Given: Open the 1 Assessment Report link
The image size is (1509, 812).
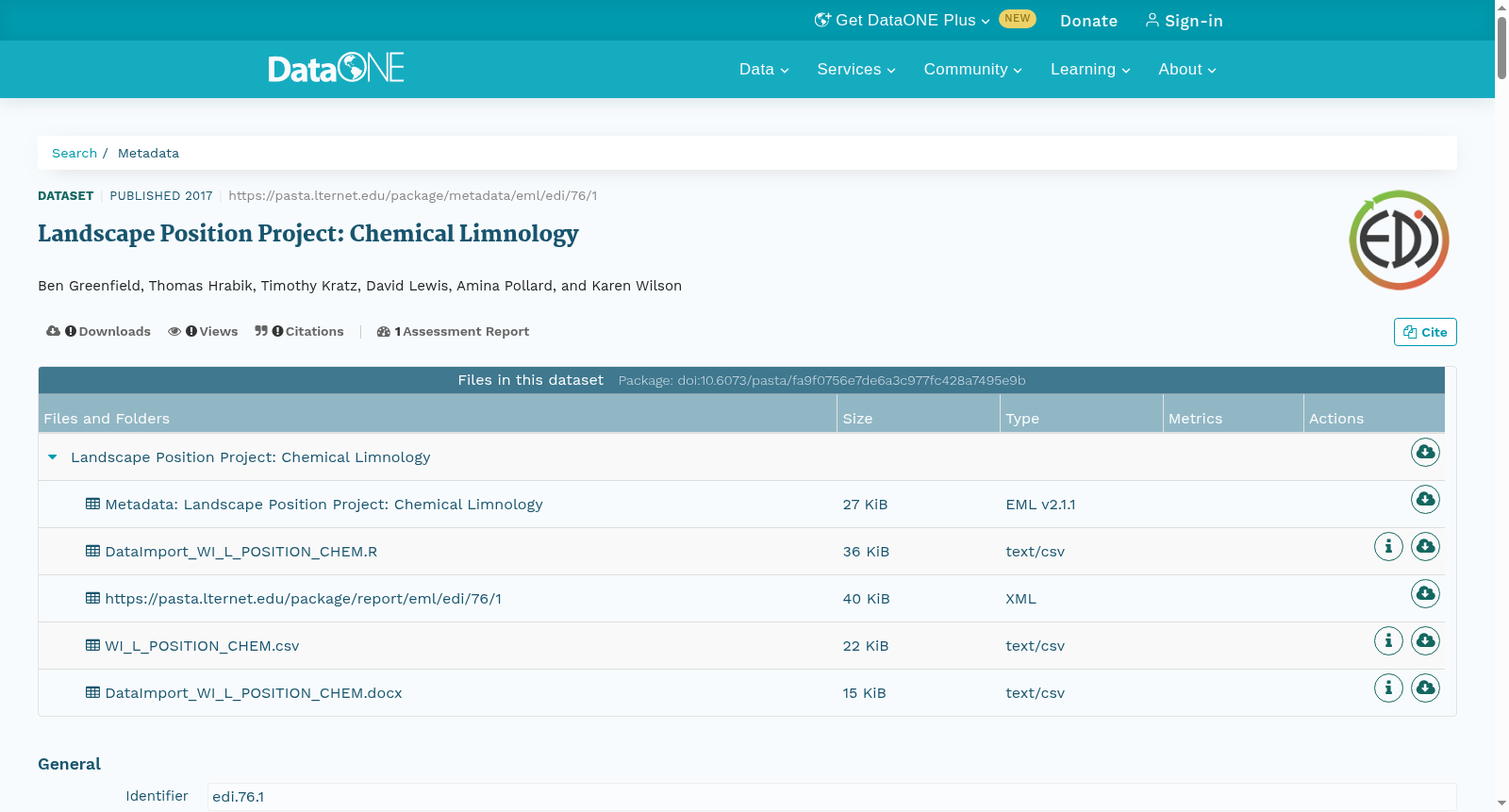Looking at the screenshot, I should pyautogui.click(x=453, y=331).
